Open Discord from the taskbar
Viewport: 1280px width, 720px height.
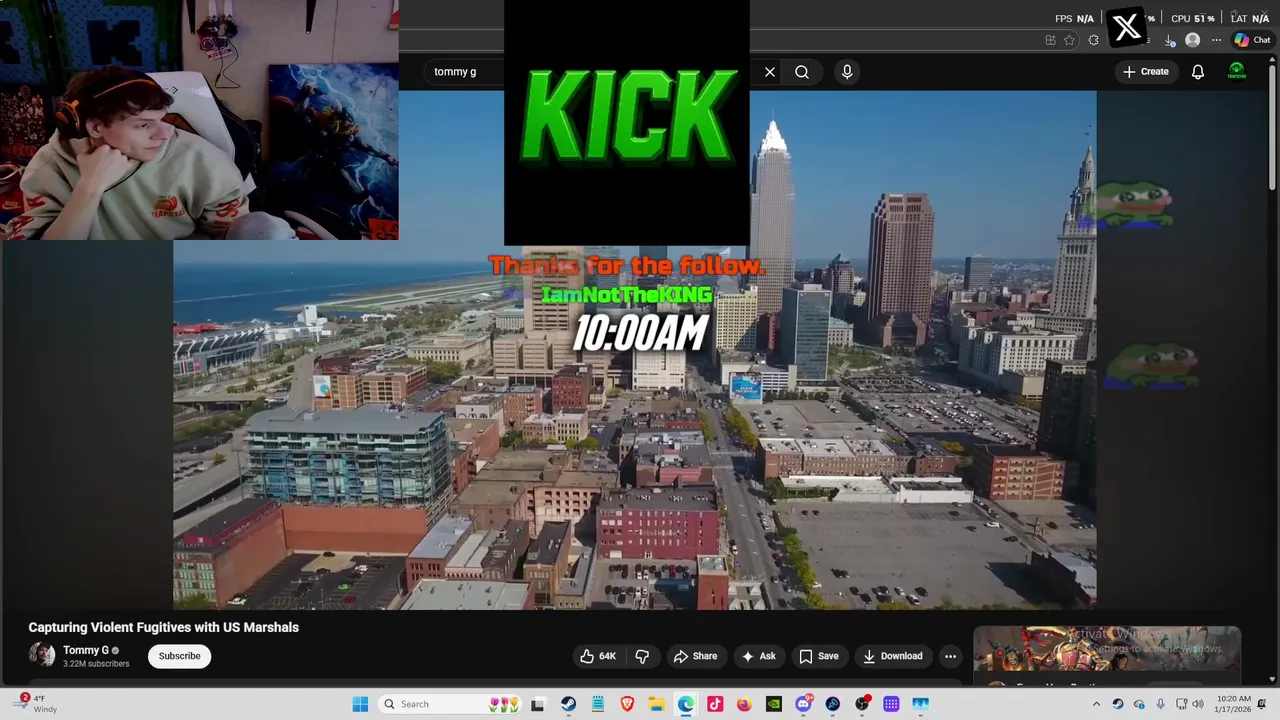(x=803, y=704)
